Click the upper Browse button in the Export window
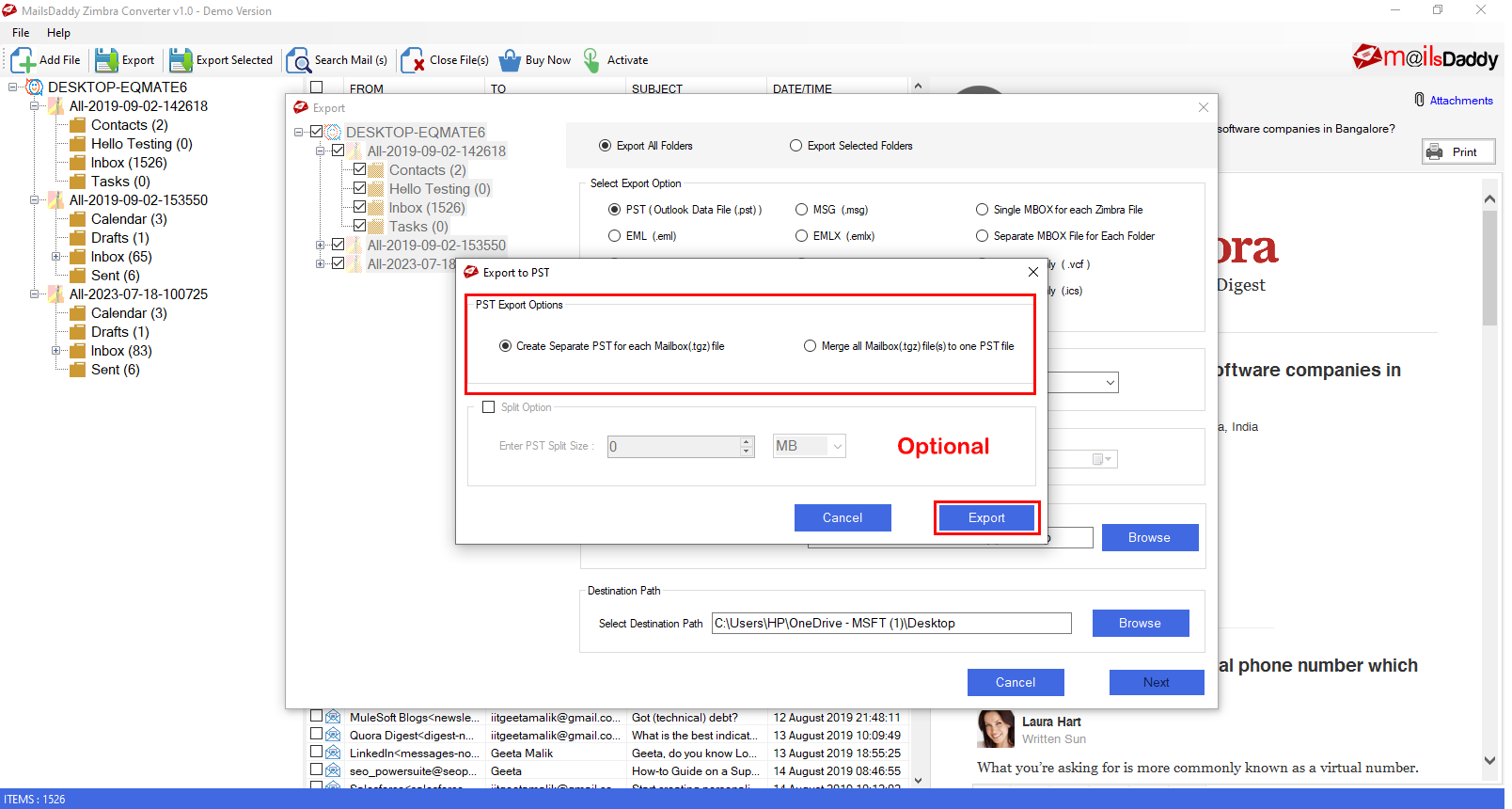Image resolution: width=1512 pixels, height=809 pixels. 1150,537
